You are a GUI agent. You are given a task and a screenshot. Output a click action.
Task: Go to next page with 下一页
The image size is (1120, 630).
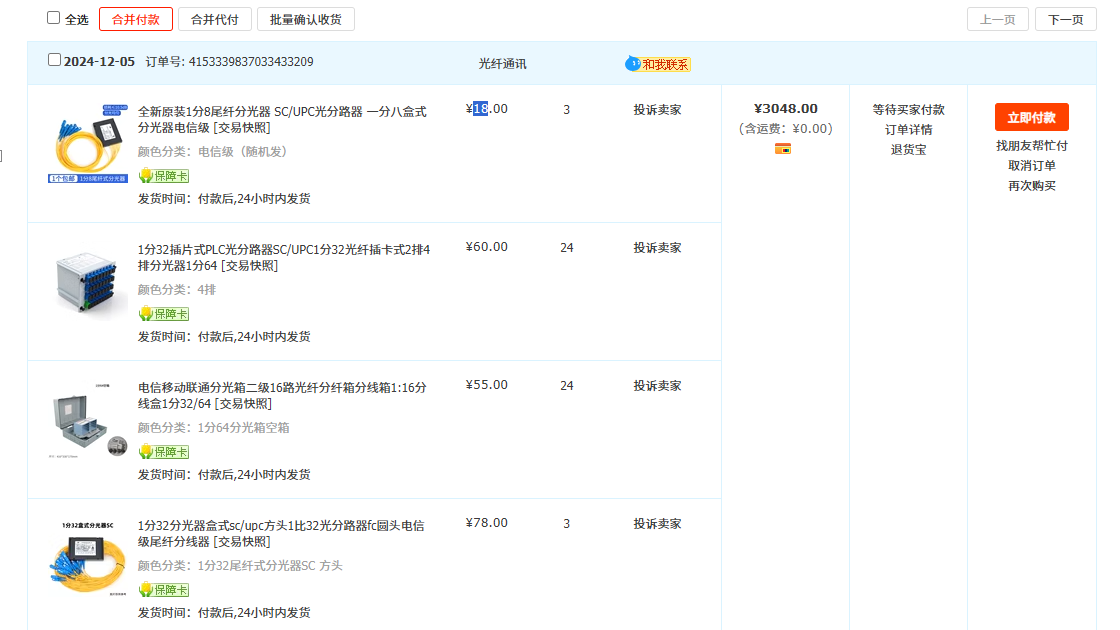(x=1065, y=19)
